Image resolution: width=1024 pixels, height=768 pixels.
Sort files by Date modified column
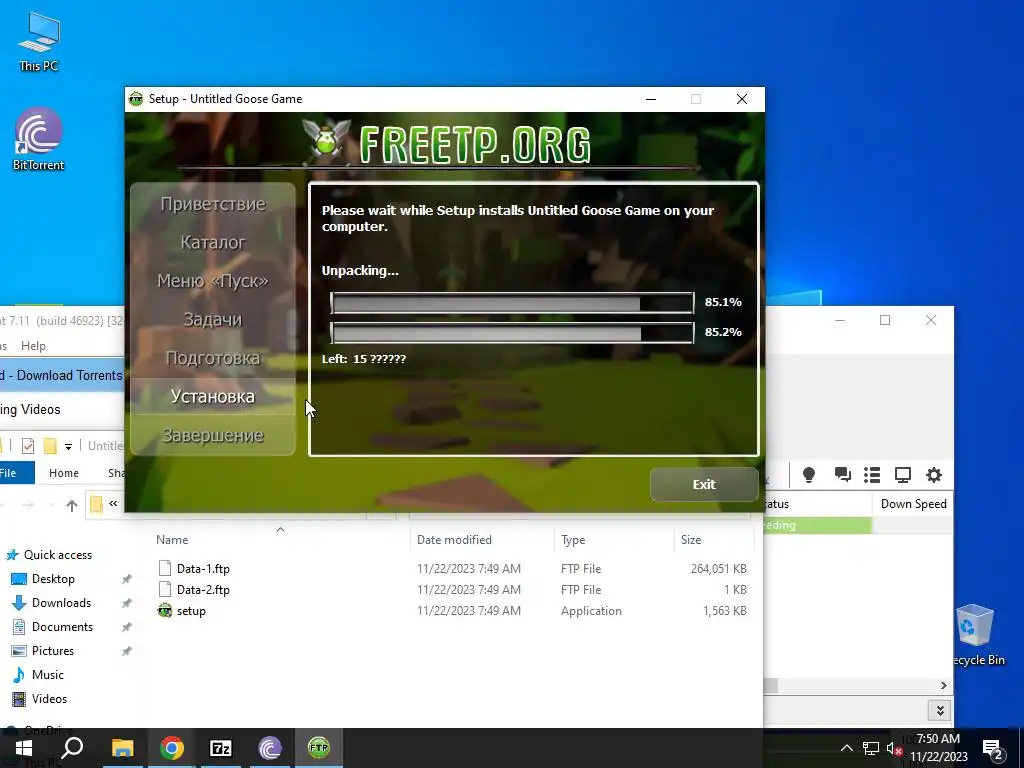pos(455,540)
